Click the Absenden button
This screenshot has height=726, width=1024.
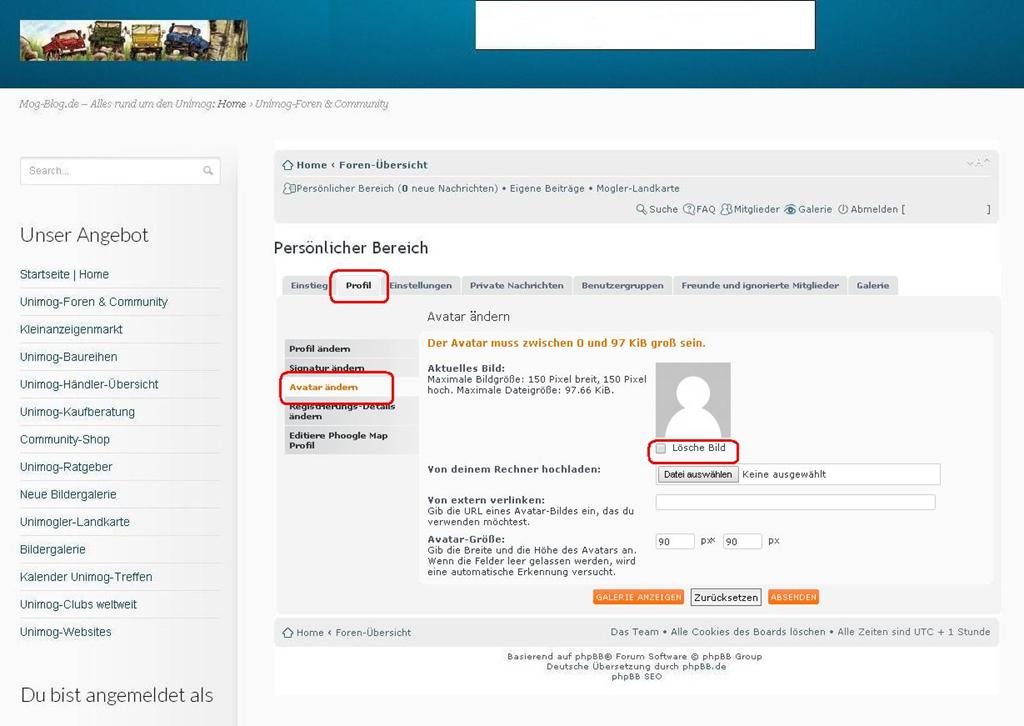(x=793, y=597)
